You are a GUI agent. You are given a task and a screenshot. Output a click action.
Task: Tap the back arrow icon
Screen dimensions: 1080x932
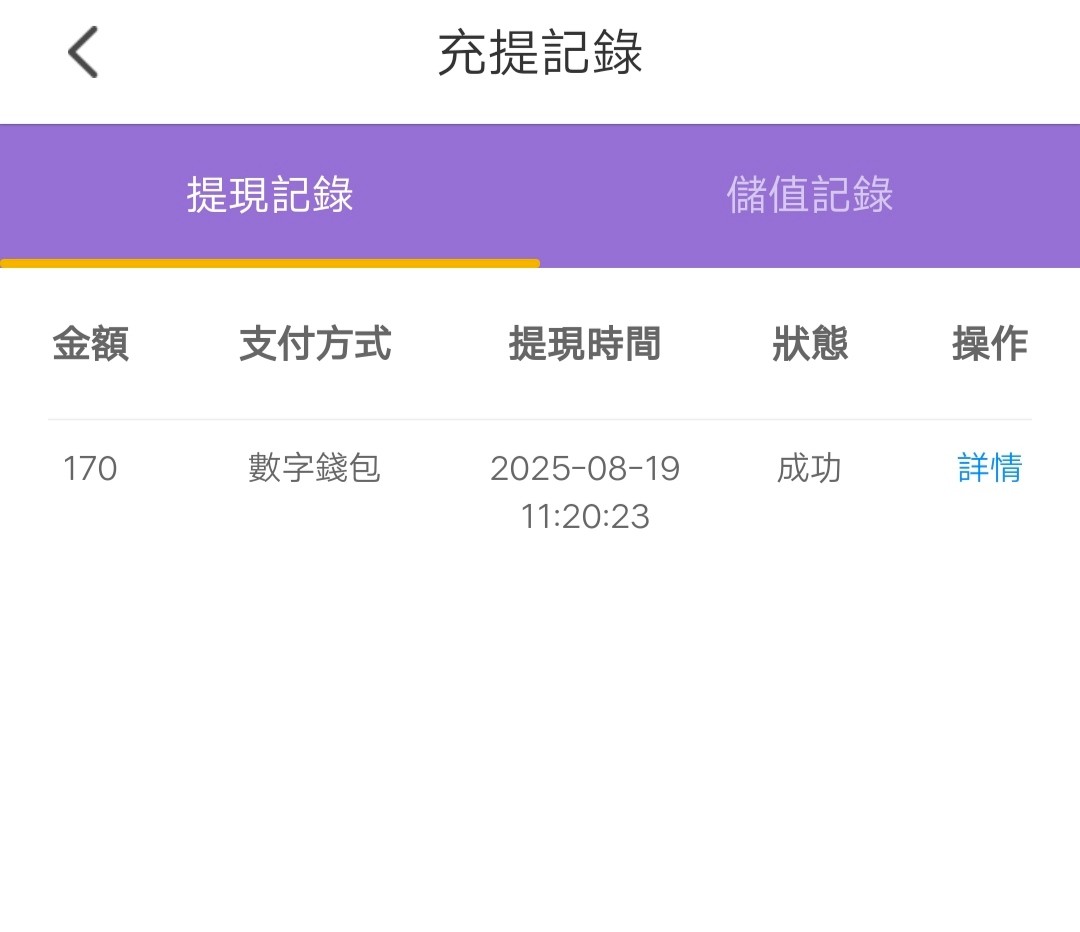[x=83, y=52]
